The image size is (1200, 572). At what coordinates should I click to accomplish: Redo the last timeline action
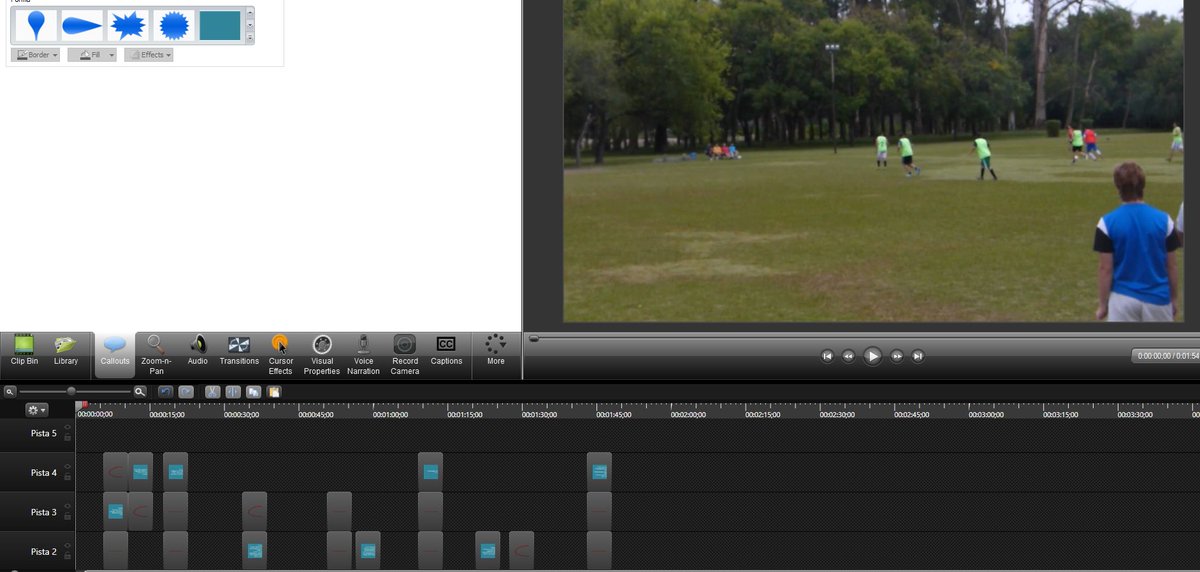[186, 392]
